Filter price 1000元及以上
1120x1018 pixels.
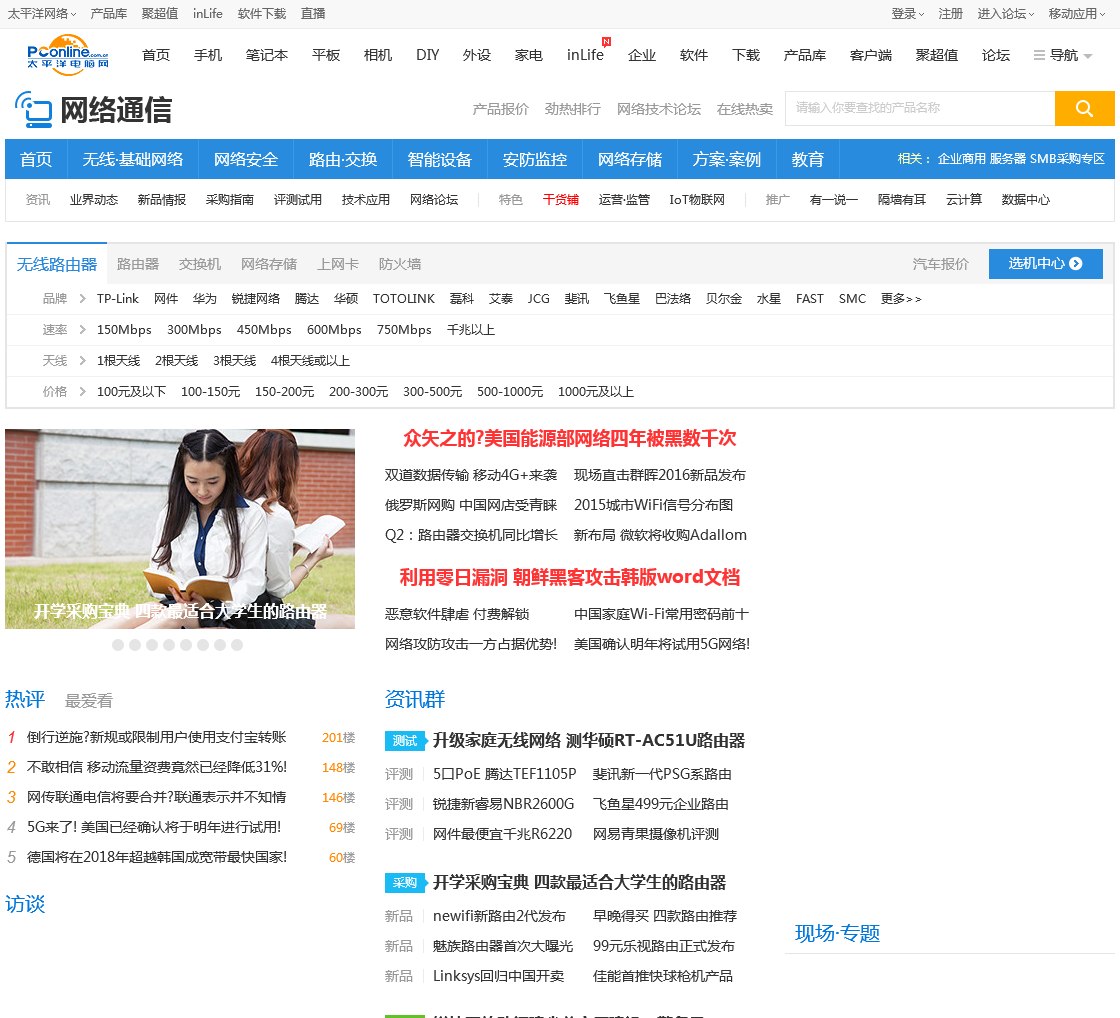coord(596,391)
